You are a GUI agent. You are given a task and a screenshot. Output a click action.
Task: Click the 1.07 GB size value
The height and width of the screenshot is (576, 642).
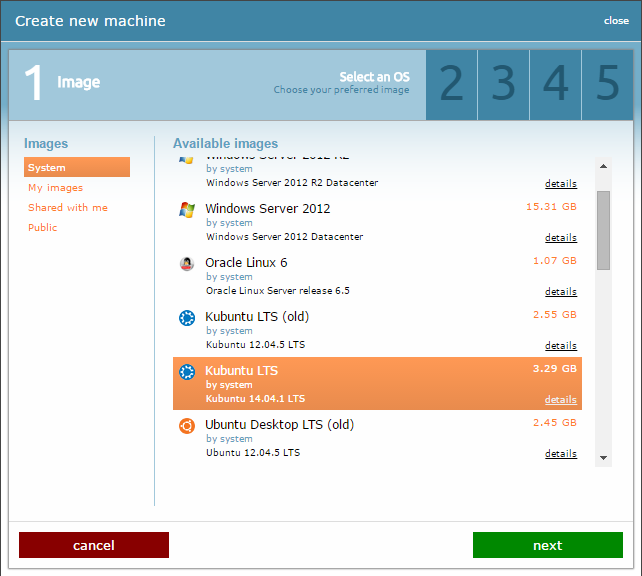coord(555,261)
